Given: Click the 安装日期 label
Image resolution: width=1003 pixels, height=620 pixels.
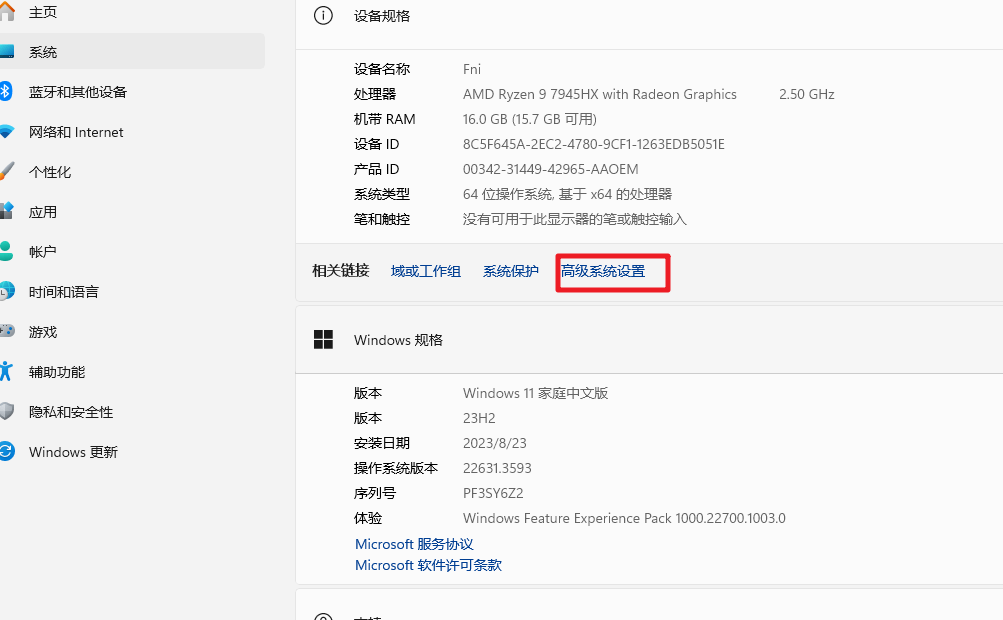Looking at the screenshot, I should pyautogui.click(x=382, y=443).
